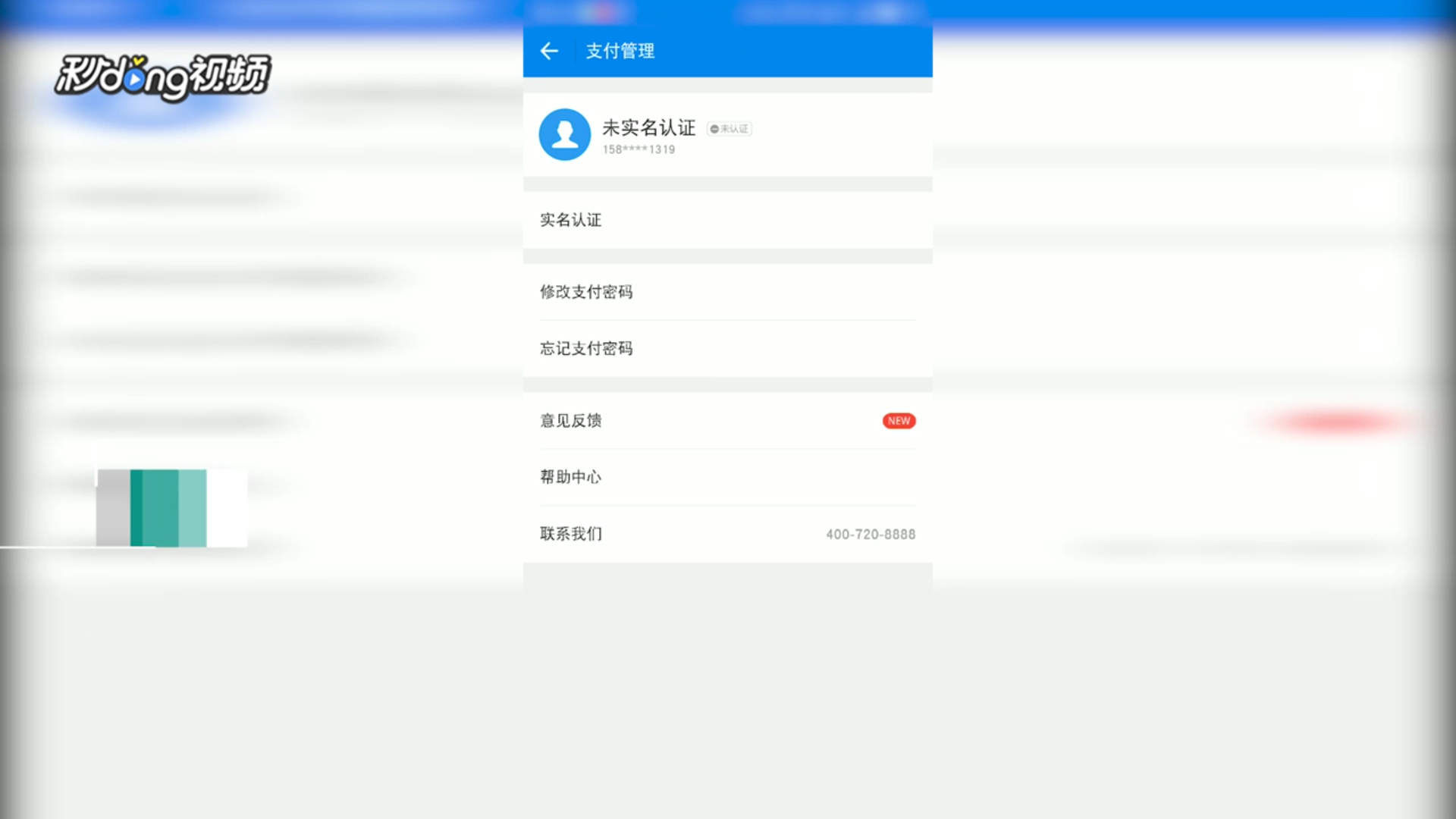Select the white color swatch
Viewport: 1456px width, 819px height.
point(226,507)
